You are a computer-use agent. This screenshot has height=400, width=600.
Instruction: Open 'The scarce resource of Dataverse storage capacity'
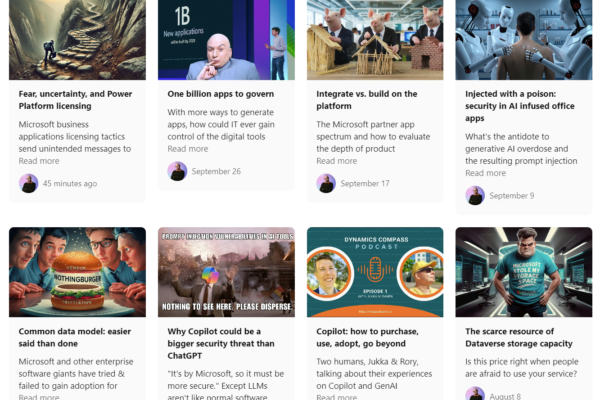519,337
